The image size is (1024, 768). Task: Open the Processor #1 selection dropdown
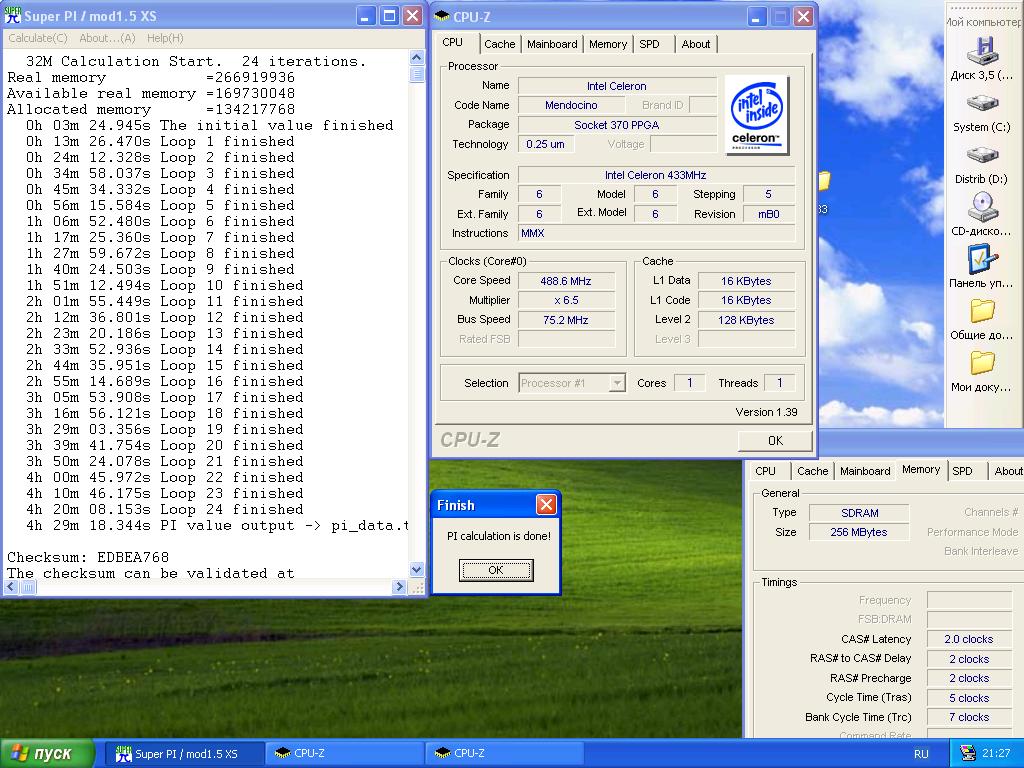(572, 383)
